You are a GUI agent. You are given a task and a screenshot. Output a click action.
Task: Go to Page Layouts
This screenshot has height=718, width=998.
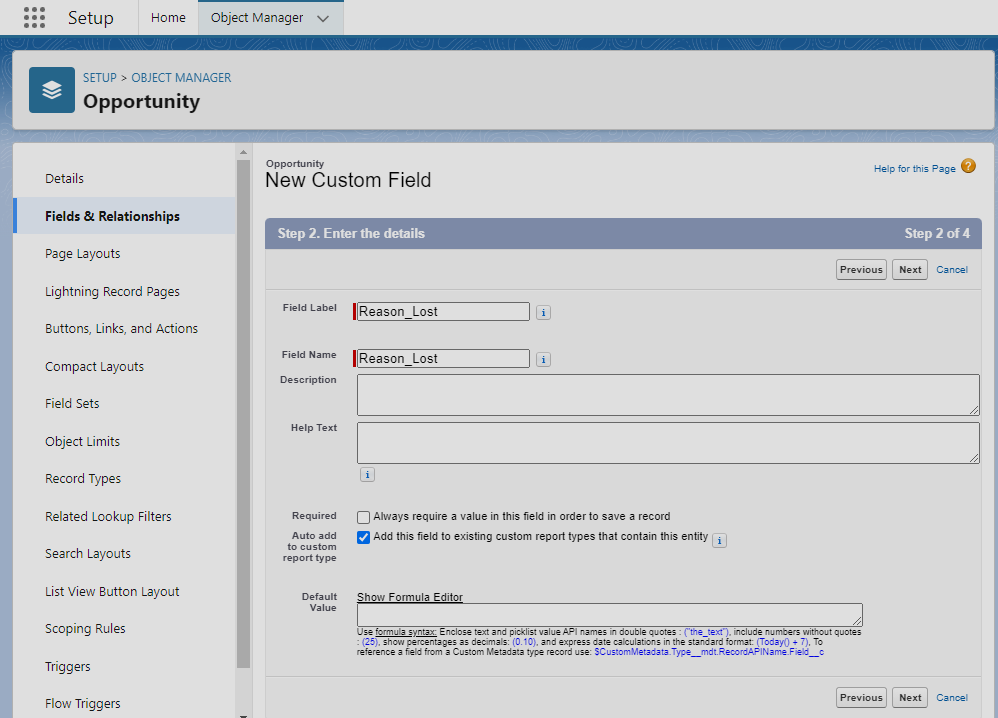click(x=83, y=253)
